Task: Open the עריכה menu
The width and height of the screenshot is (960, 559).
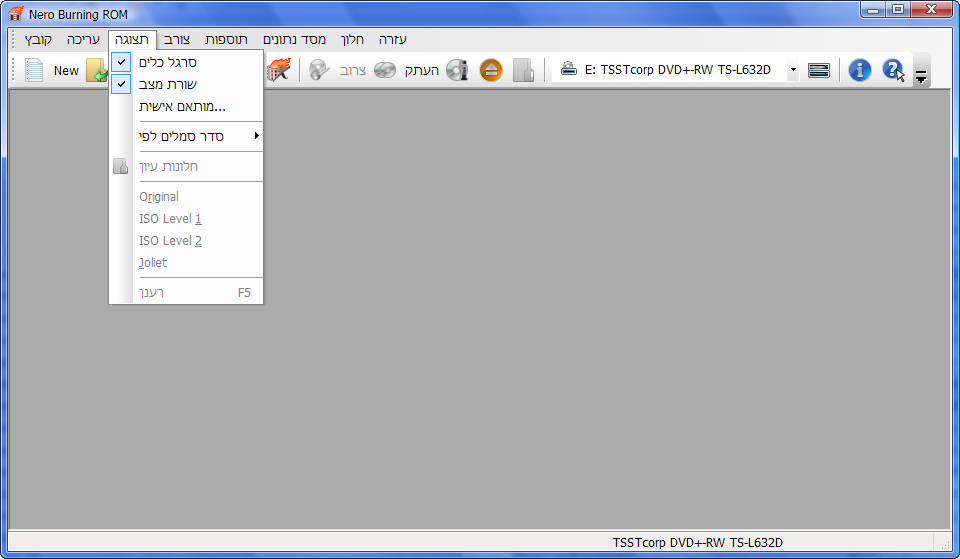Action: pyautogui.click(x=83, y=39)
